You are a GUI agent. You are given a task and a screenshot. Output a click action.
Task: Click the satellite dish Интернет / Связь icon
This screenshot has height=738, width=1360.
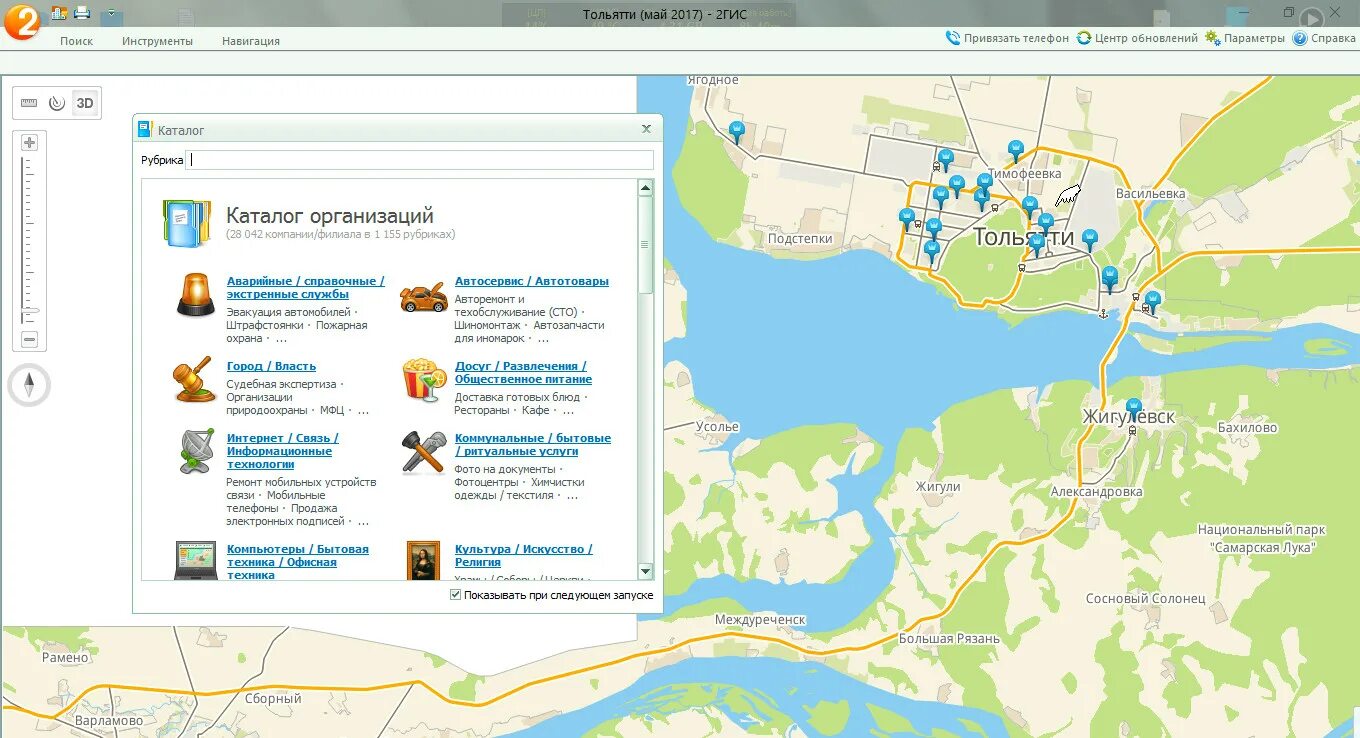pyautogui.click(x=196, y=451)
